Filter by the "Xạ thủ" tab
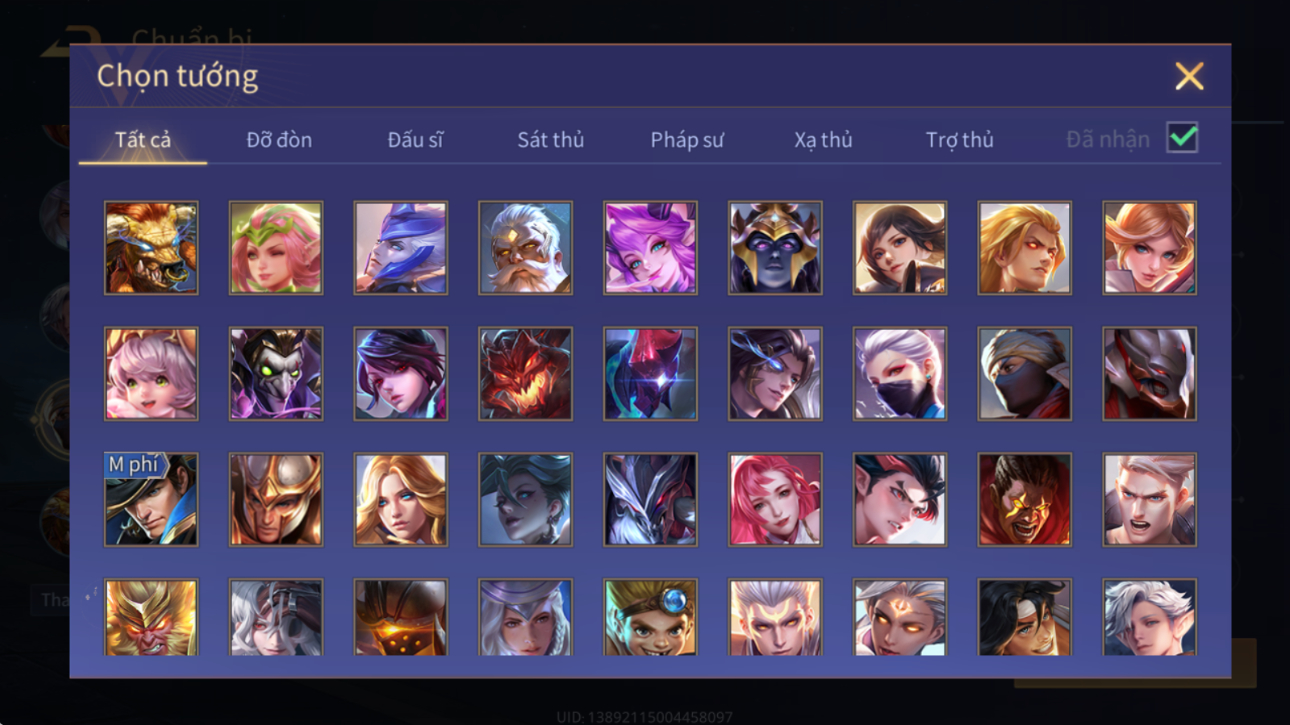 [x=823, y=140]
